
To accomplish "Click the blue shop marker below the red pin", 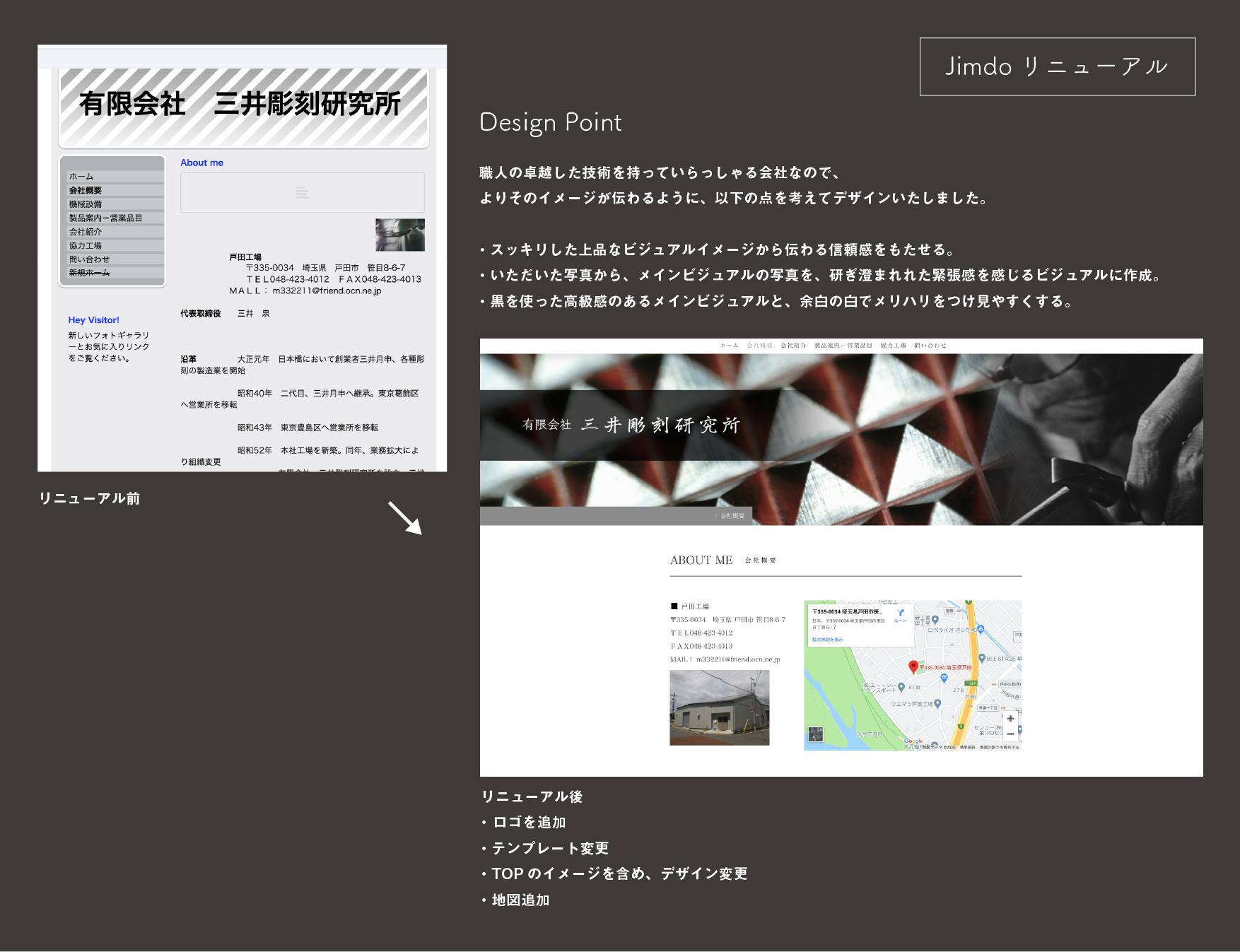I will tap(944, 678).
